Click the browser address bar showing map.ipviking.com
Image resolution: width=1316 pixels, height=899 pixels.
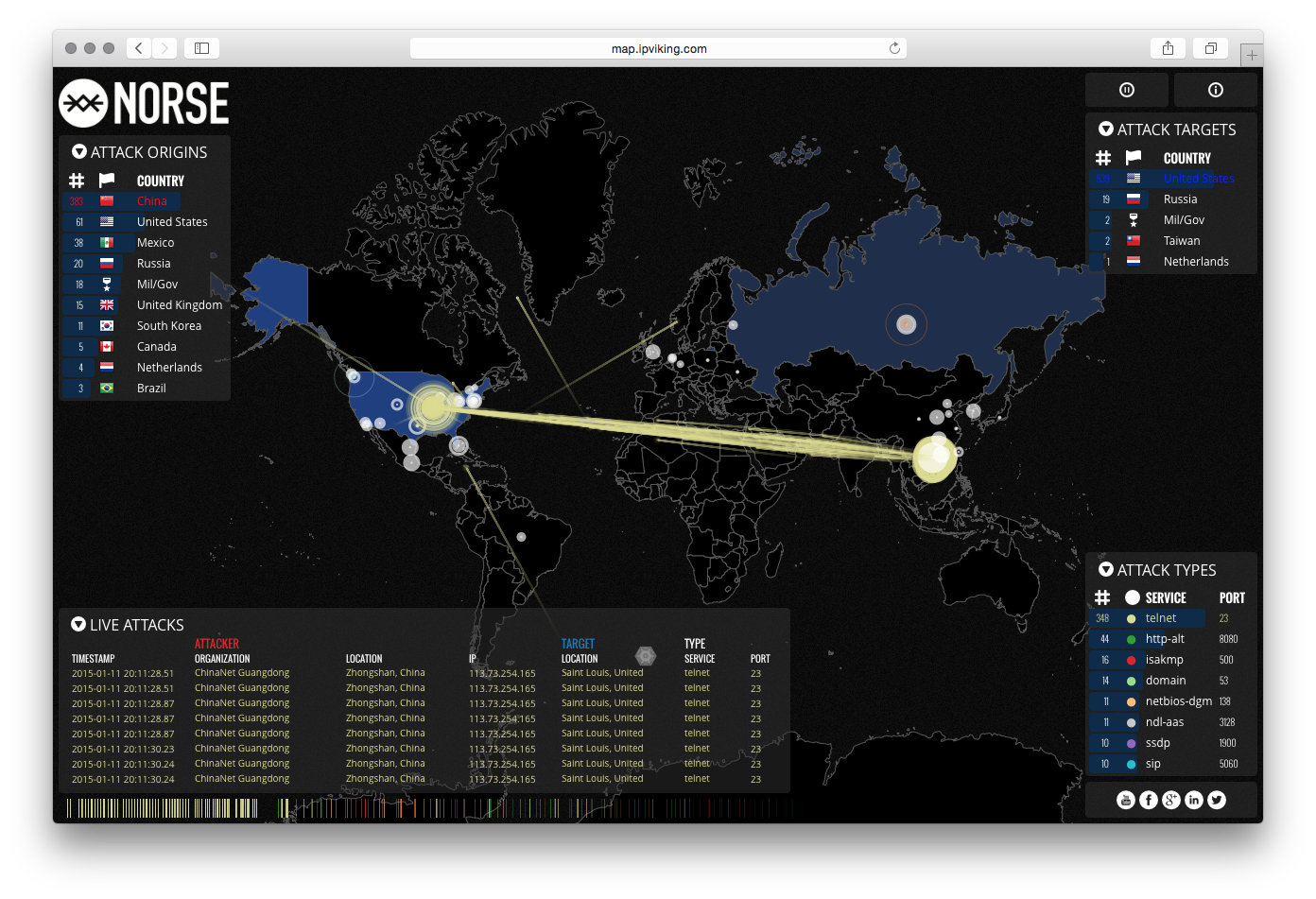coord(658,48)
